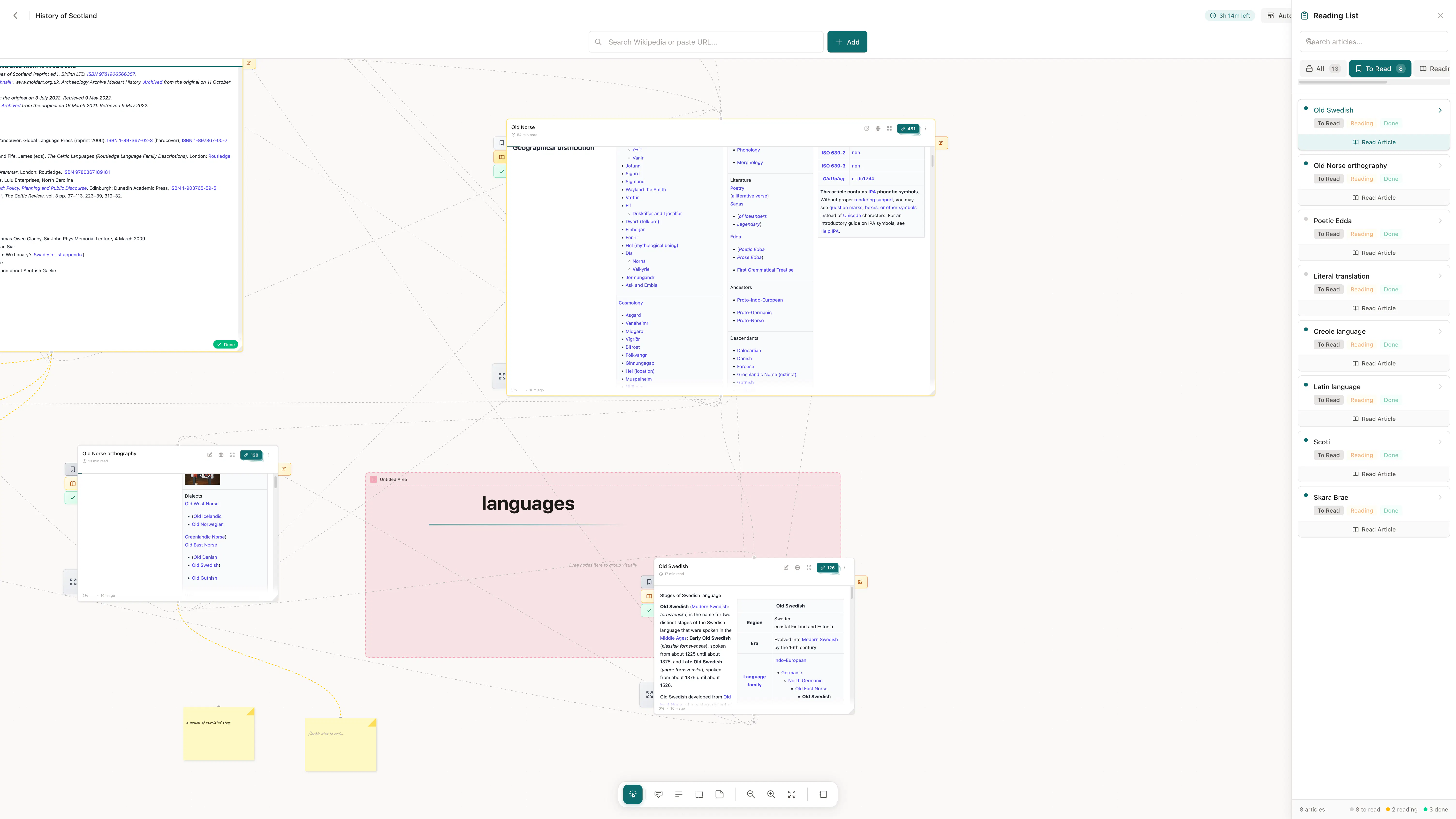1456x819 pixels.
Task: Click the horizontal scrollbar under the Reading List tabs
Action: click(x=1342, y=82)
